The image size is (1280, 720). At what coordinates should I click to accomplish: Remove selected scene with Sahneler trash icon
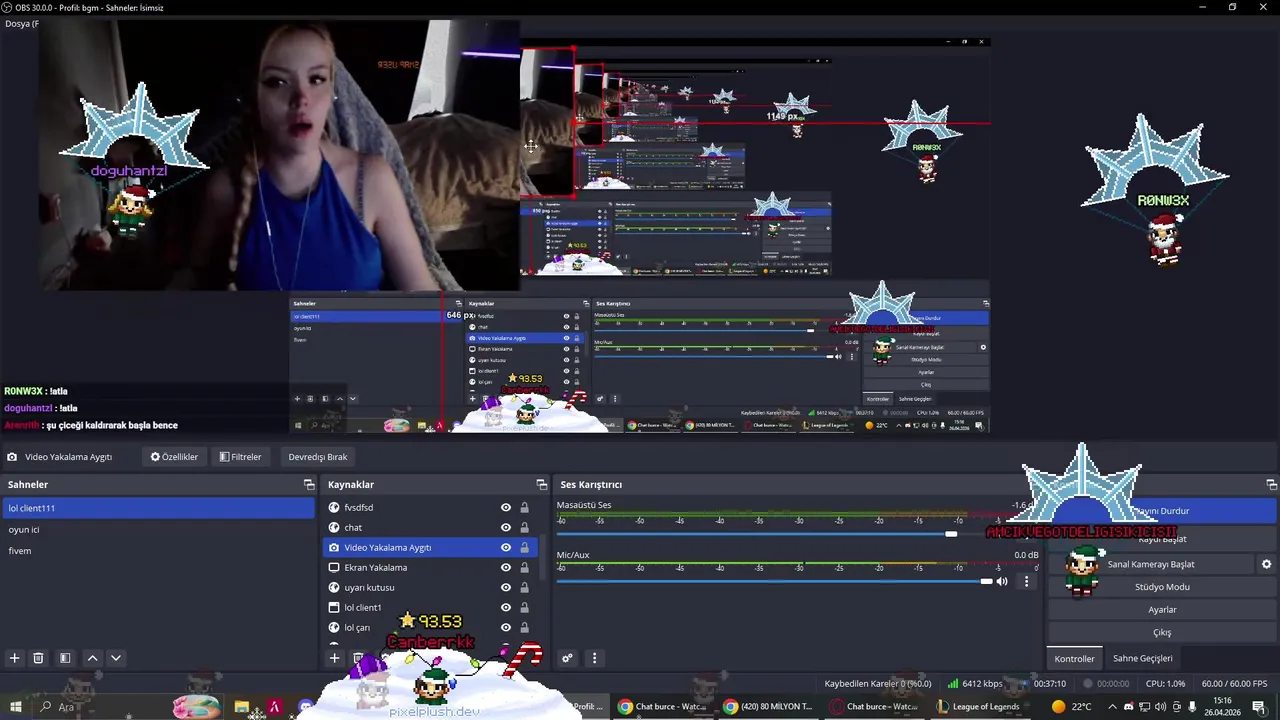coord(38,658)
